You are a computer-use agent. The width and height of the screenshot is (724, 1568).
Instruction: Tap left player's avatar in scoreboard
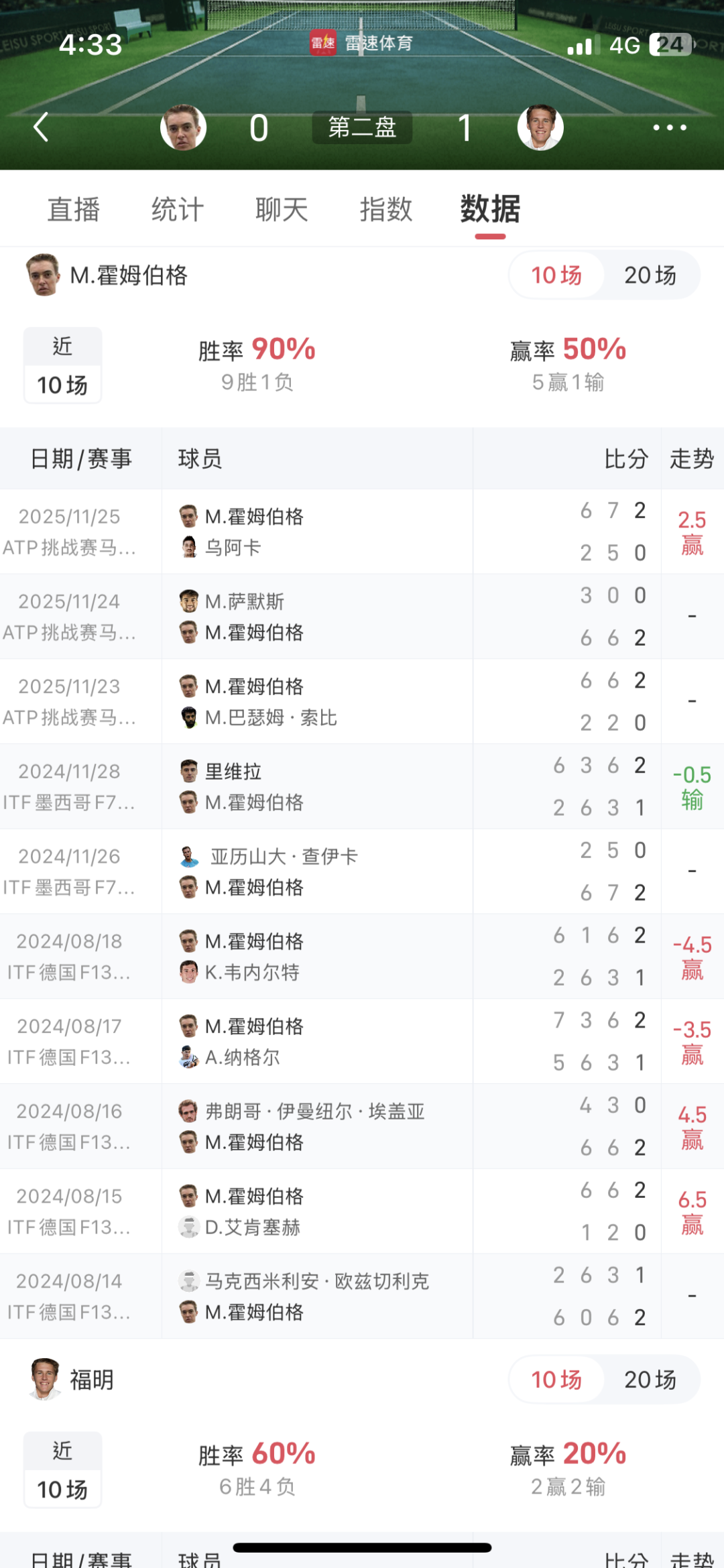(183, 127)
